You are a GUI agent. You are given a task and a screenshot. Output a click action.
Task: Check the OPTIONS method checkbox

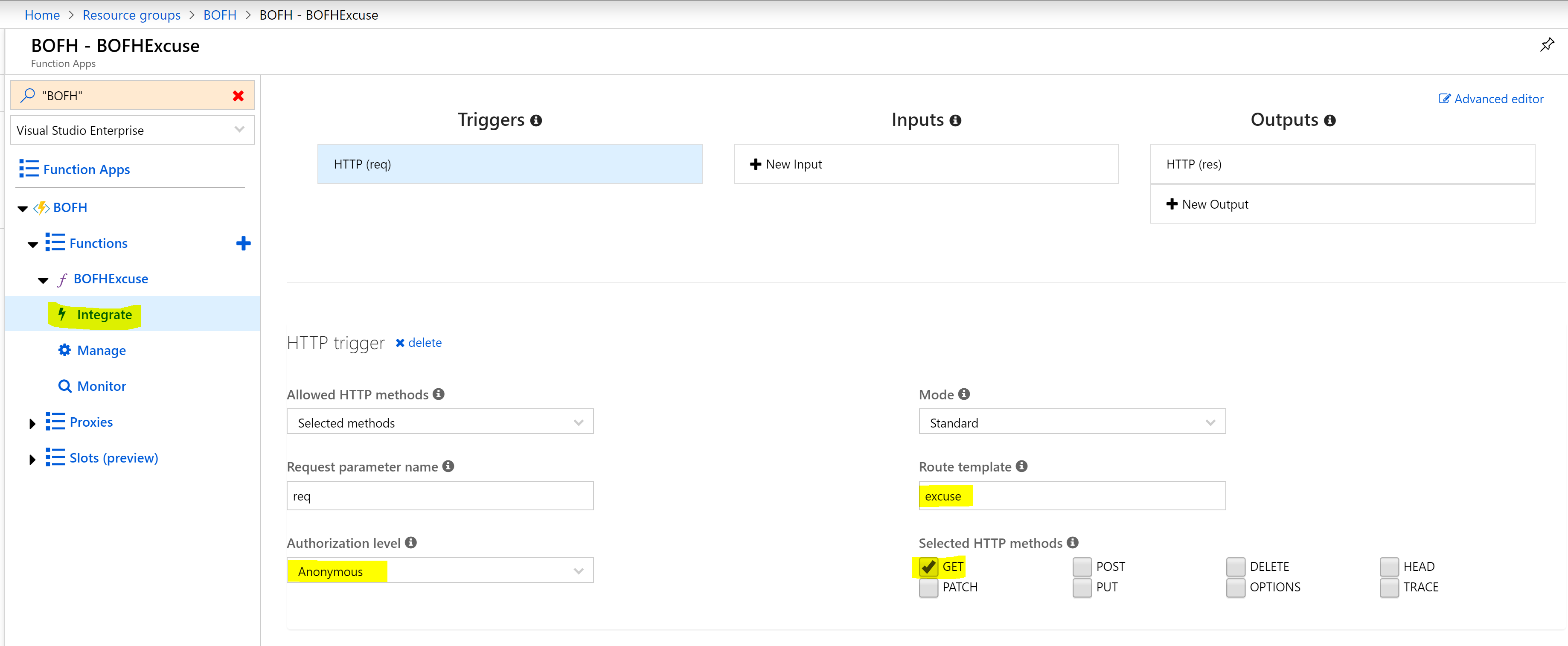(1235, 588)
